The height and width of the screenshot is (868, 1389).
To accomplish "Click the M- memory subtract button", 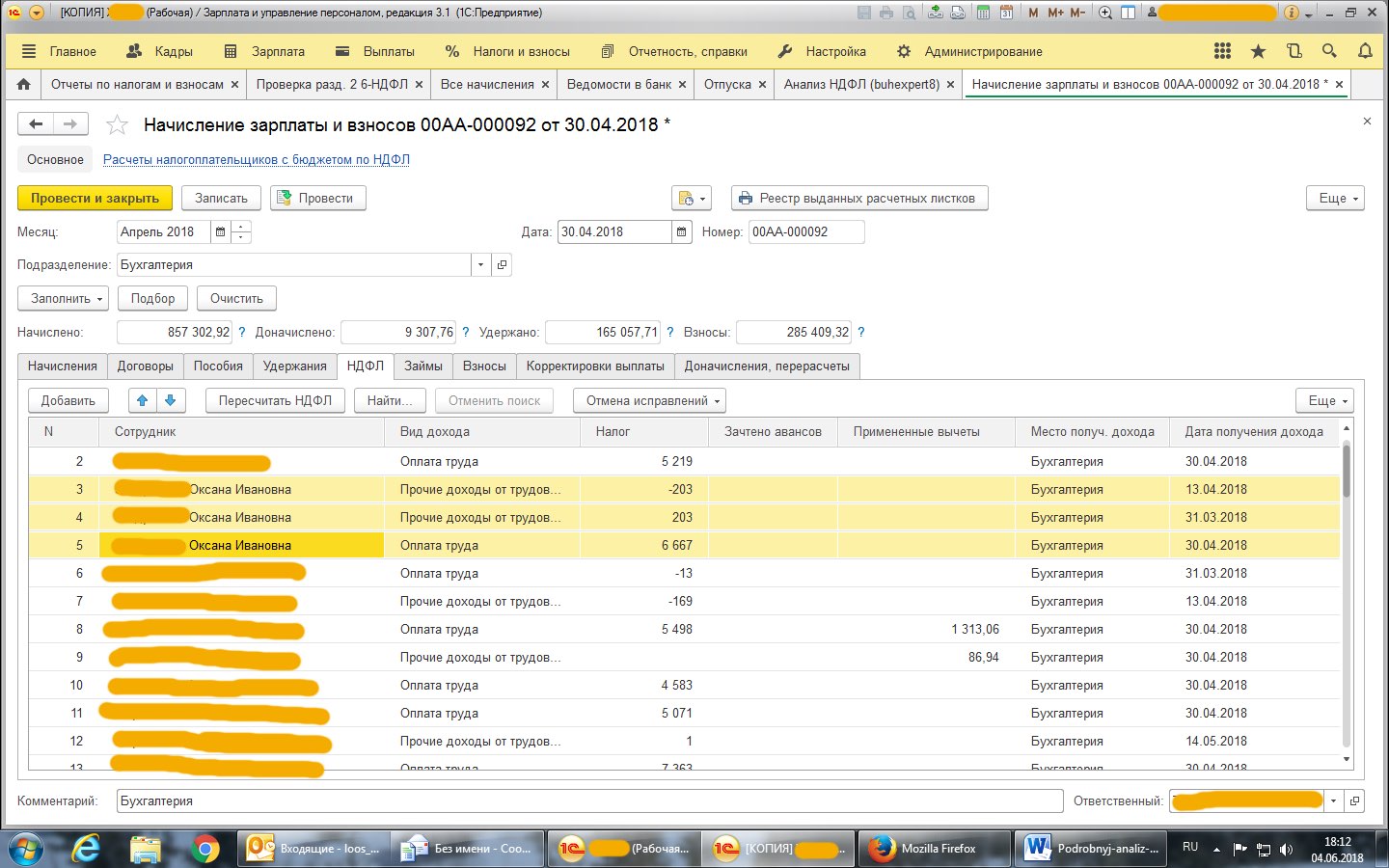I will click(x=1077, y=13).
